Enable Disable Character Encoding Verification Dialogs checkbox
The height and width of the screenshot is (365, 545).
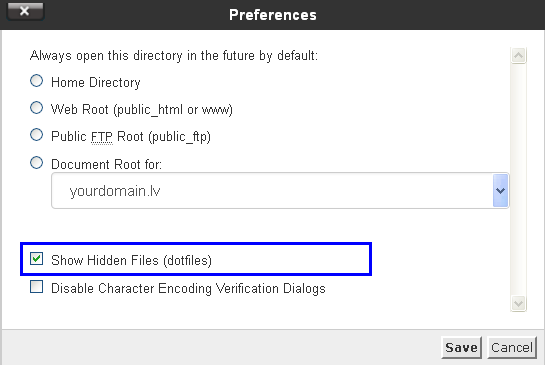click(x=36, y=287)
